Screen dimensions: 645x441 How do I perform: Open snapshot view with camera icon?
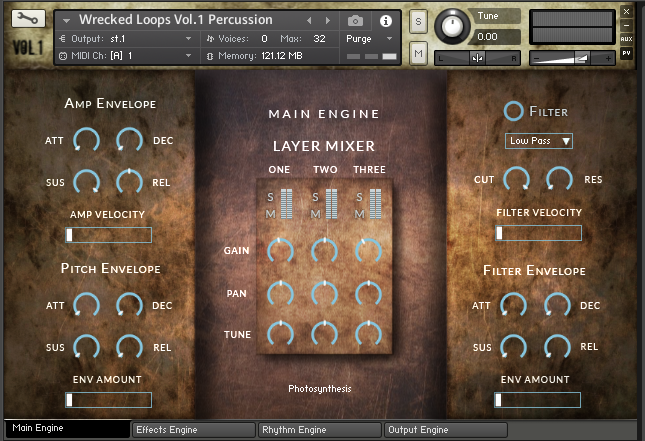[x=355, y=21]
